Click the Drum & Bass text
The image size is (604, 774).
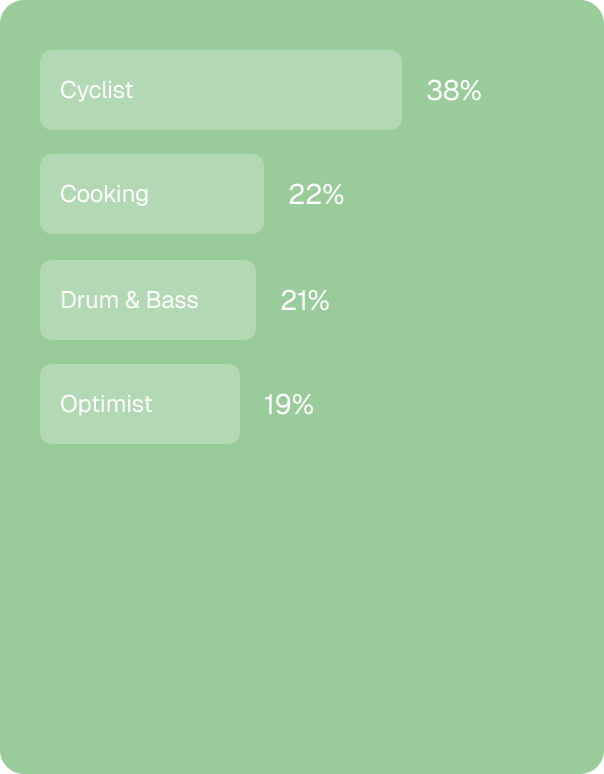pyautogui.click(x=129, y=300)
